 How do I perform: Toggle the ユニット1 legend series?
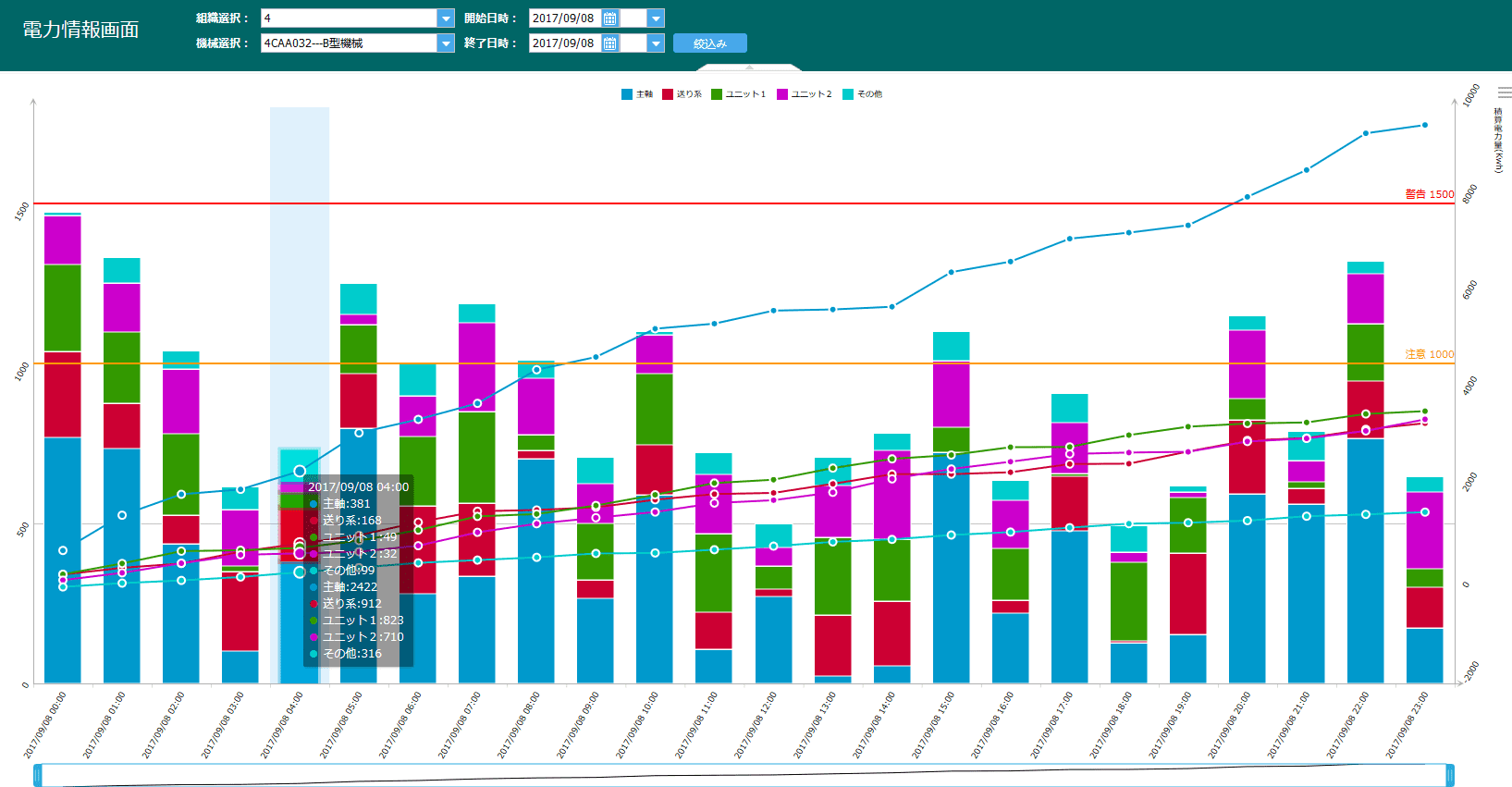pyautogui.click(x=738, y=94)
